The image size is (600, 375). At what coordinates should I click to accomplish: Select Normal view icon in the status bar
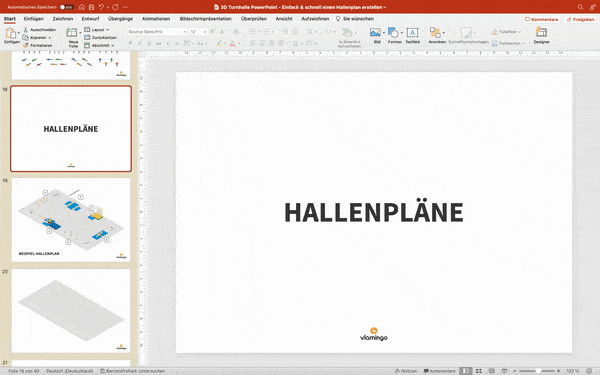tap(466, 371)
